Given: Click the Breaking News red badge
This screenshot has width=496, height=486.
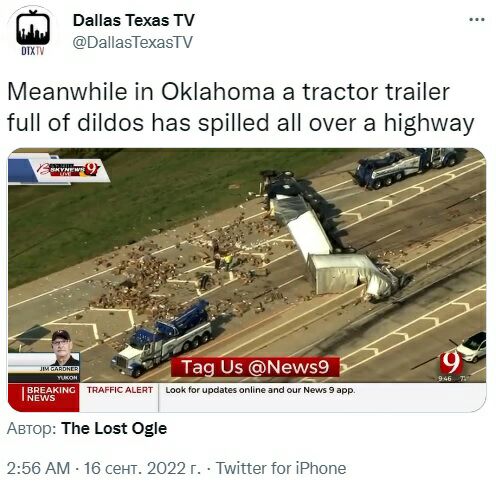Looking at the screenshot, I should pos(44,397).
